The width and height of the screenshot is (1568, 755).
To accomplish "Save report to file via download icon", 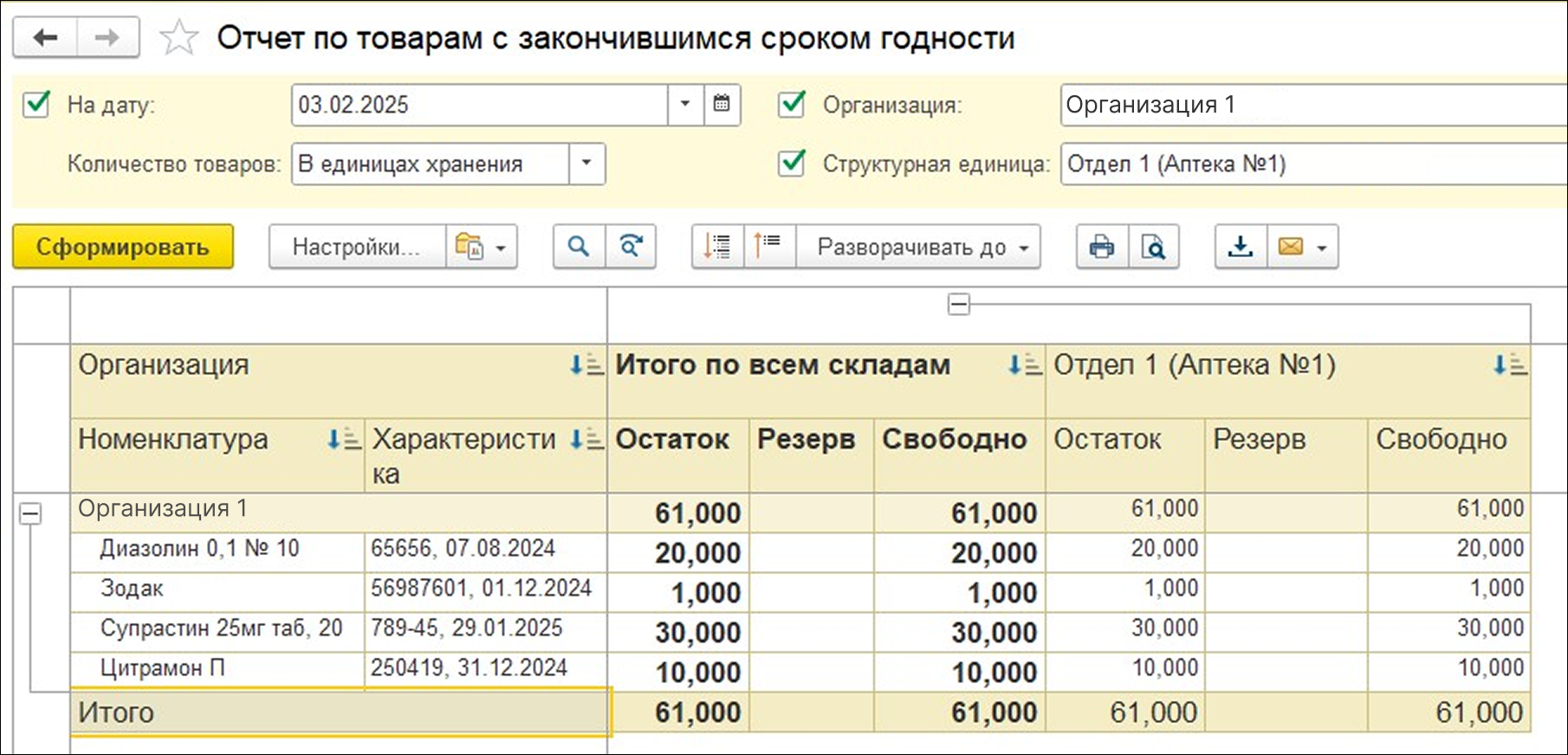I will pyautogui.click(x=1241, y=247).
